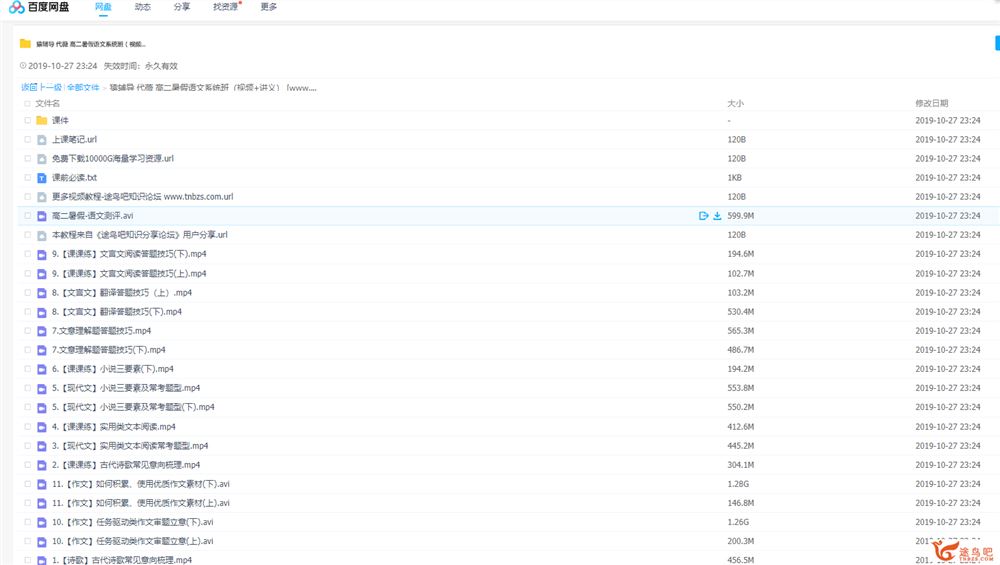
Task: Click video icon of 4.【课课练】实用类文本阅读.mp4
Action: point(41,427)
